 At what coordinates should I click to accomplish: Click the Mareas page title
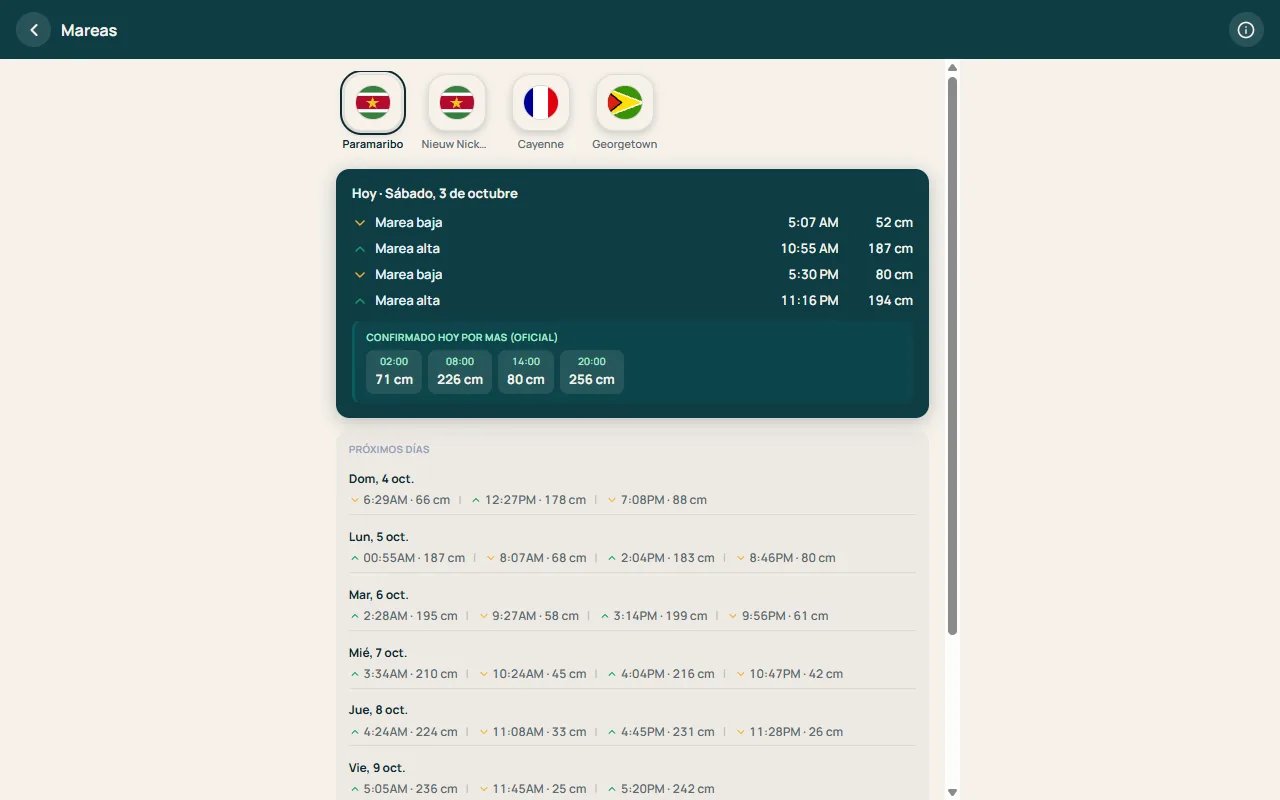pos(89,30)
